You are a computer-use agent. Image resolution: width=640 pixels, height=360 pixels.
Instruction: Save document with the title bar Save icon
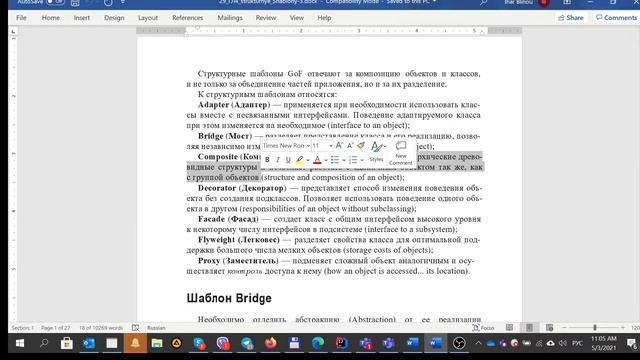coord(75,3)
